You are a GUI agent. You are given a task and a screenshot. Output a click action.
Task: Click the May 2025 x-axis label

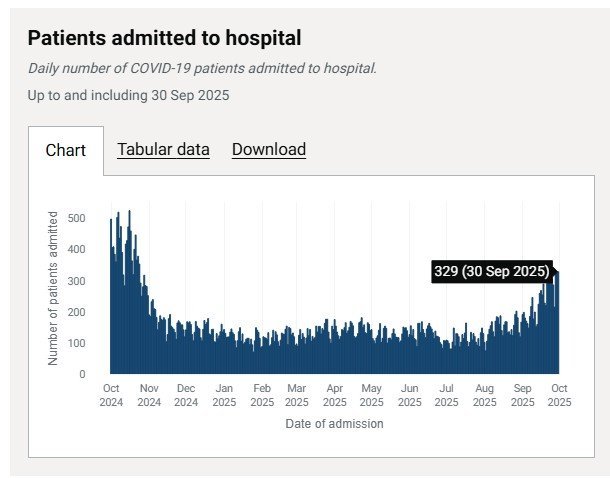click(x=372, y=395)
